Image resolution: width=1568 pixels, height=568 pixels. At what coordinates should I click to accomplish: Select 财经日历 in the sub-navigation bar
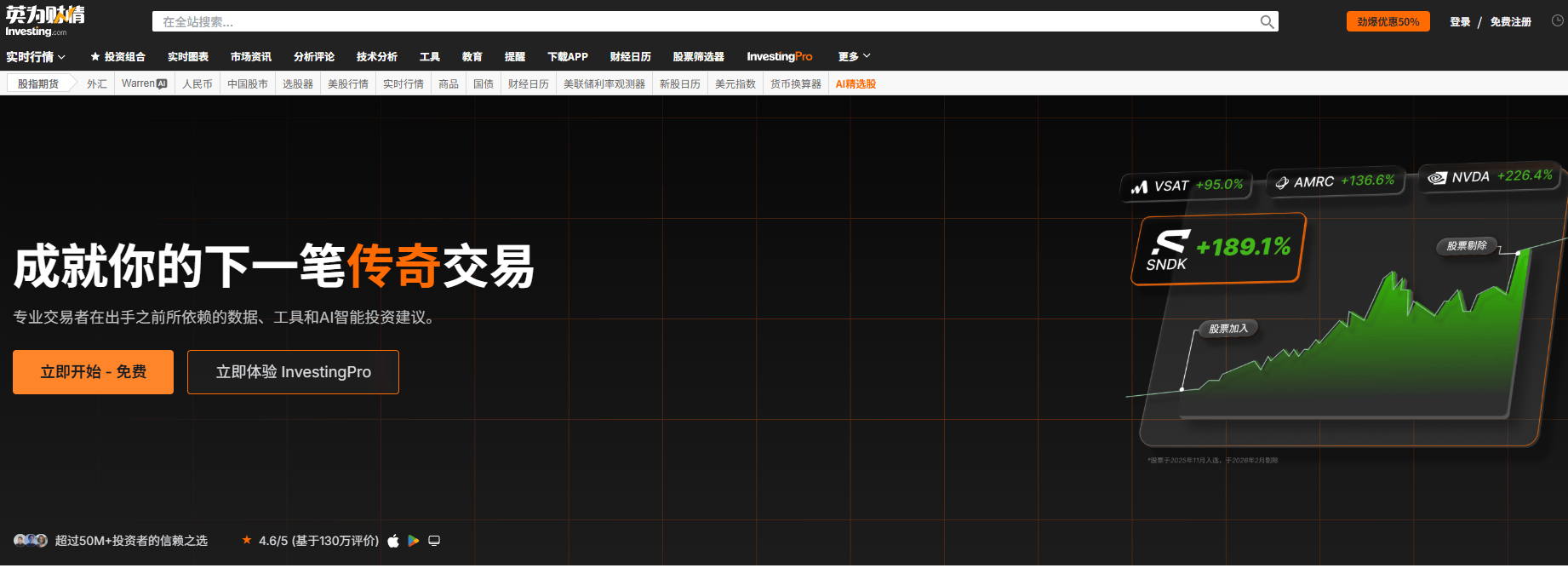click(x=529, y=83)
